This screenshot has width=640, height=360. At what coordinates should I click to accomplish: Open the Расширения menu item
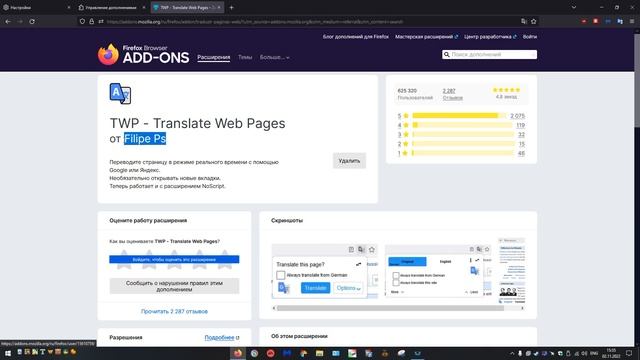pyautogui.click(x=213, y=57)
